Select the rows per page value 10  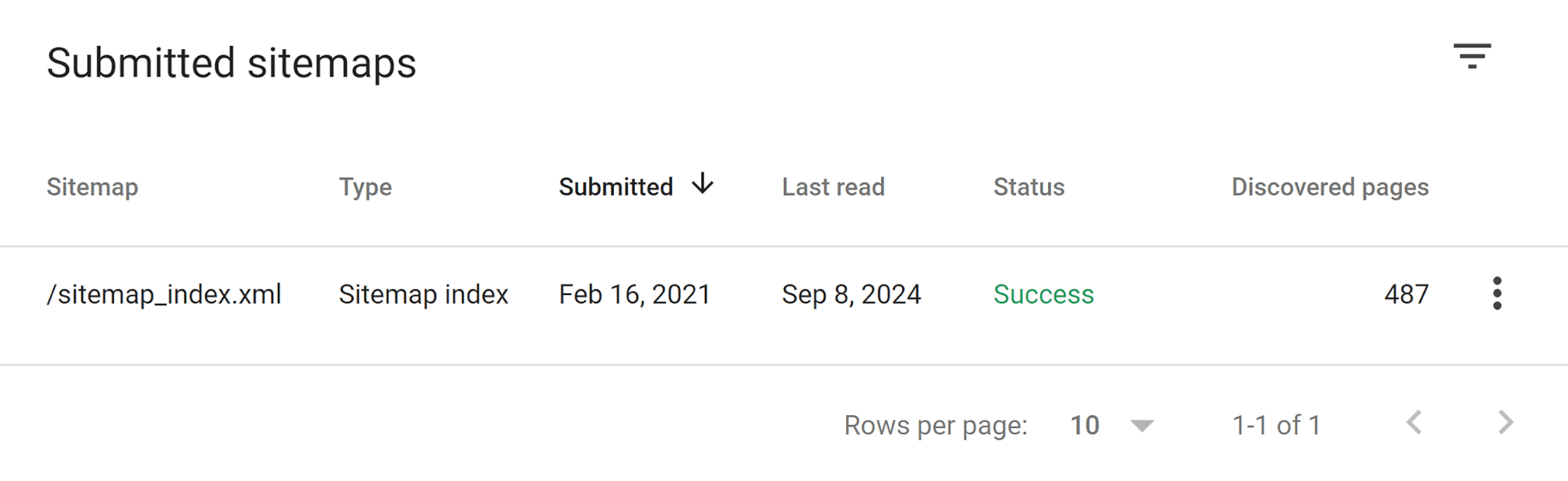point(1084,425)
